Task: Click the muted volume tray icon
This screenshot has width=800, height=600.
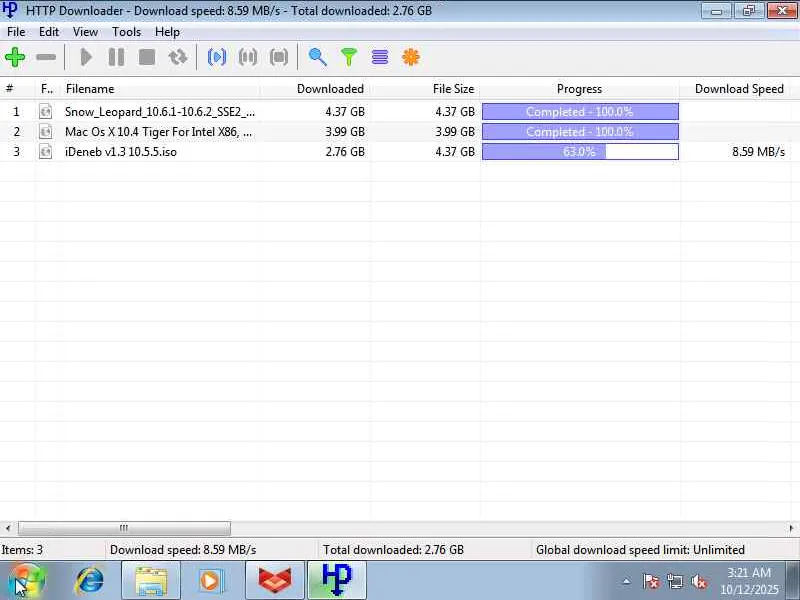Action: click(x=698, y=581)
